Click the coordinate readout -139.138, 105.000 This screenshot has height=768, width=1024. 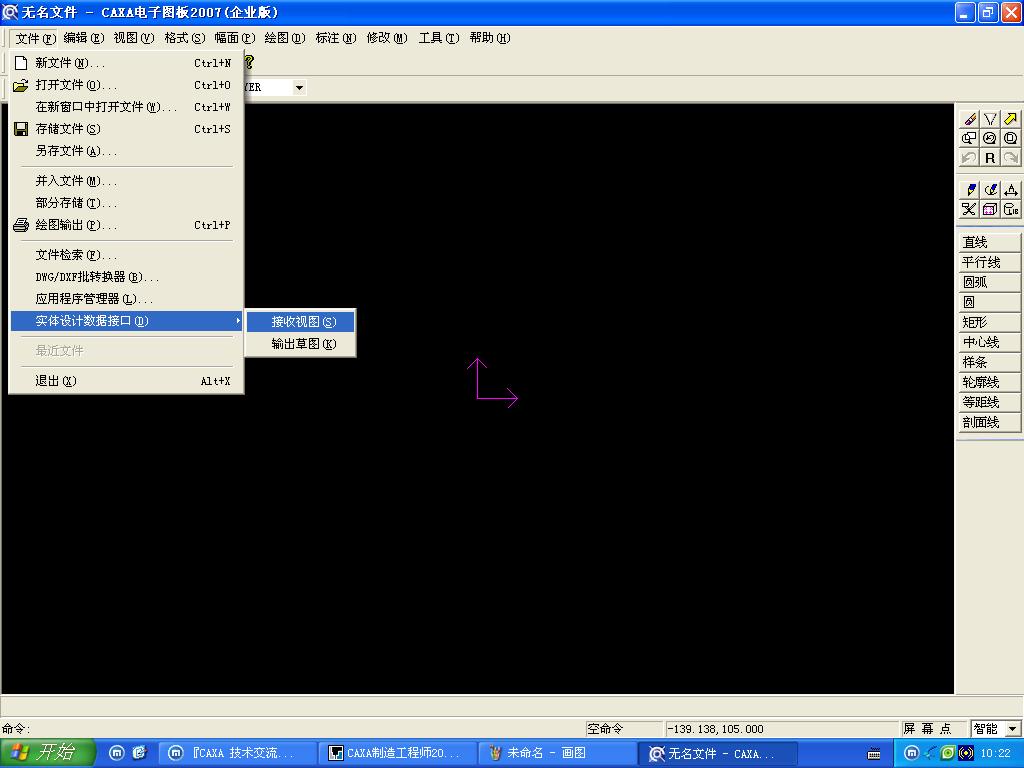coord(781,729)
